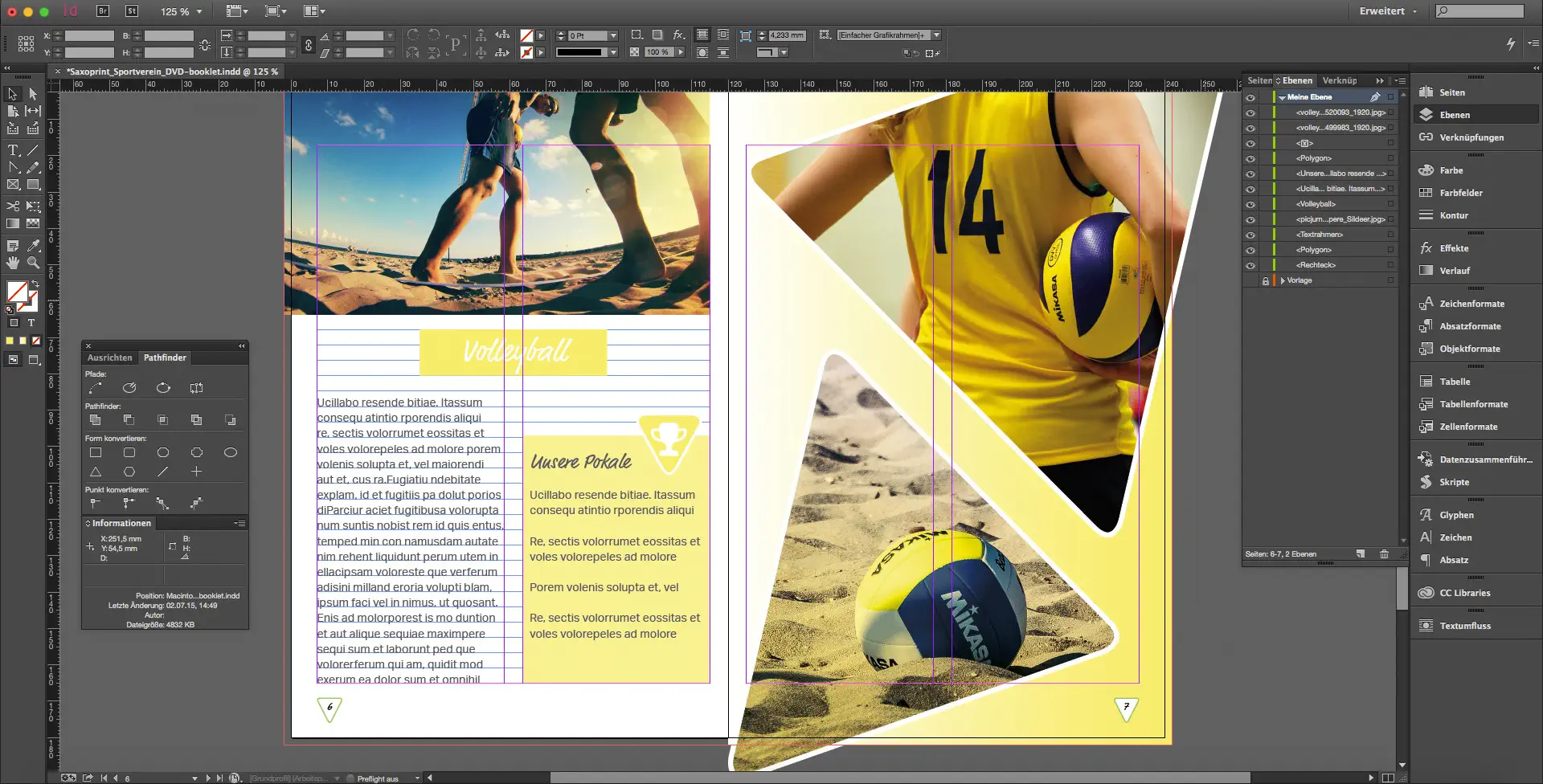Open Adobe Bridge via the Br icon
The image size is (1543, 784).
click(x=103, y=11)
